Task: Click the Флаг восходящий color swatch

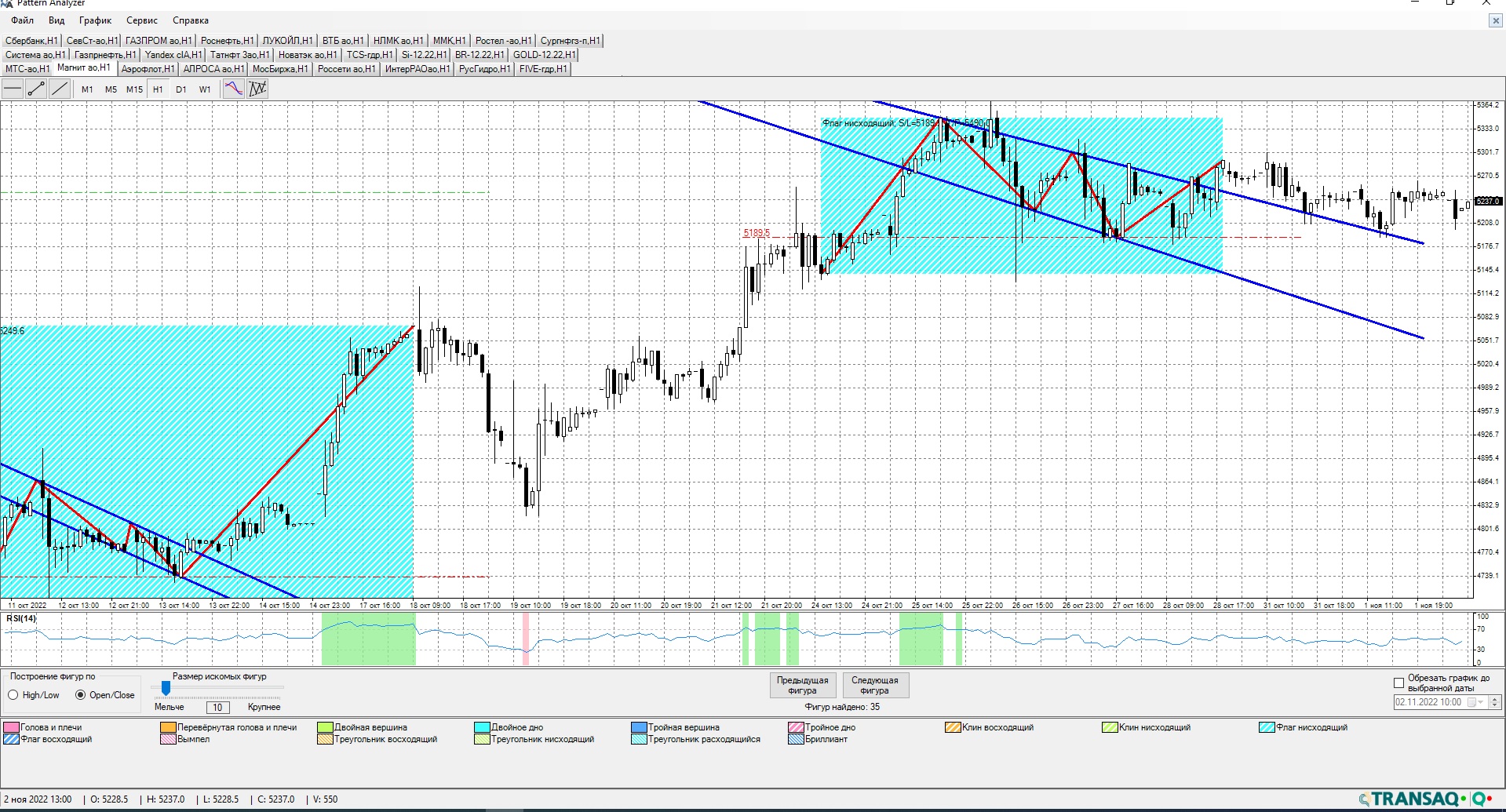Action: (x=11, y=739)
